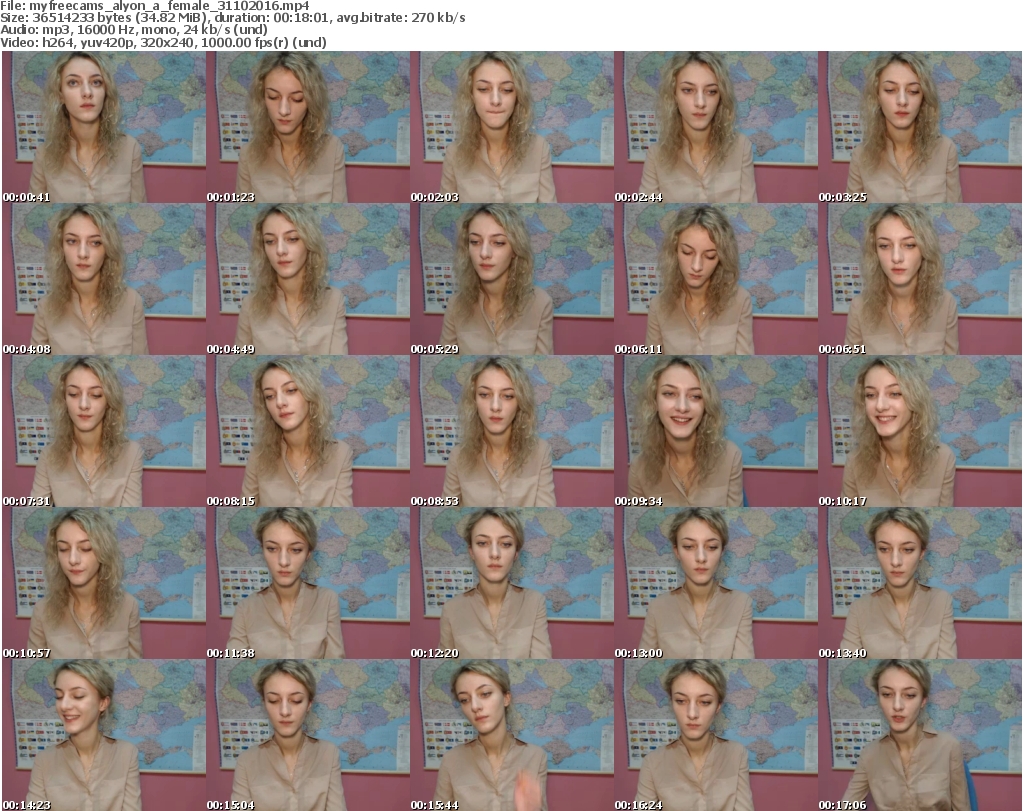1024x811 pixels.
Task: Select the frame at 00:01:23
Action: pyautogui.click(x=308, y=127)
